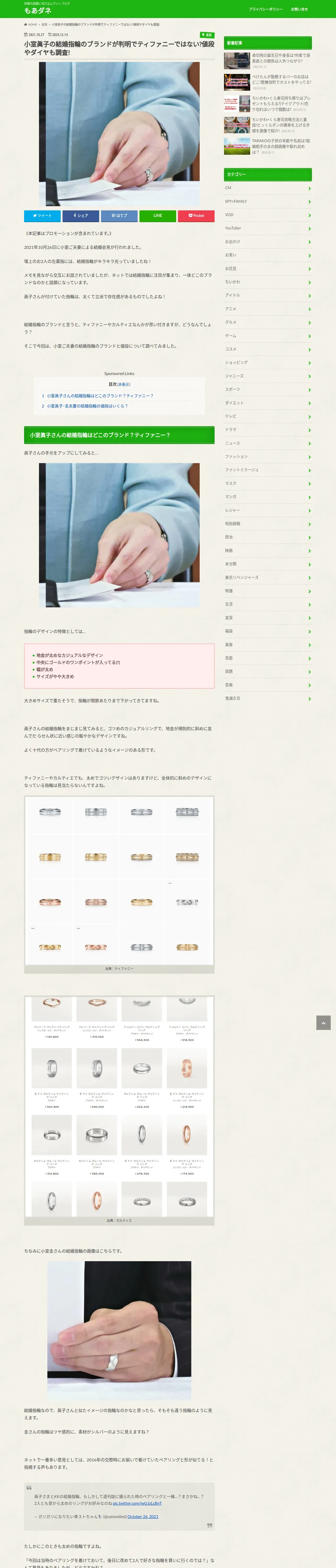
Task: Open the 東京リベンジャーズ category
Action: click(268, 577)
